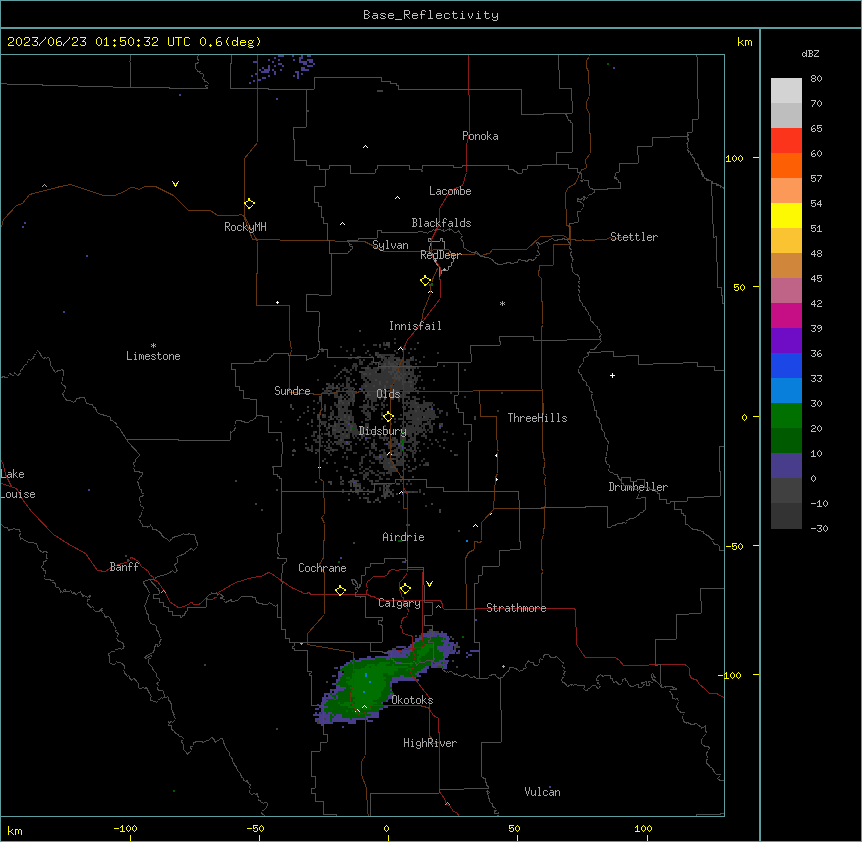Click the Innisfail city label
Viewport: 862px width, 842px height.
415,326
